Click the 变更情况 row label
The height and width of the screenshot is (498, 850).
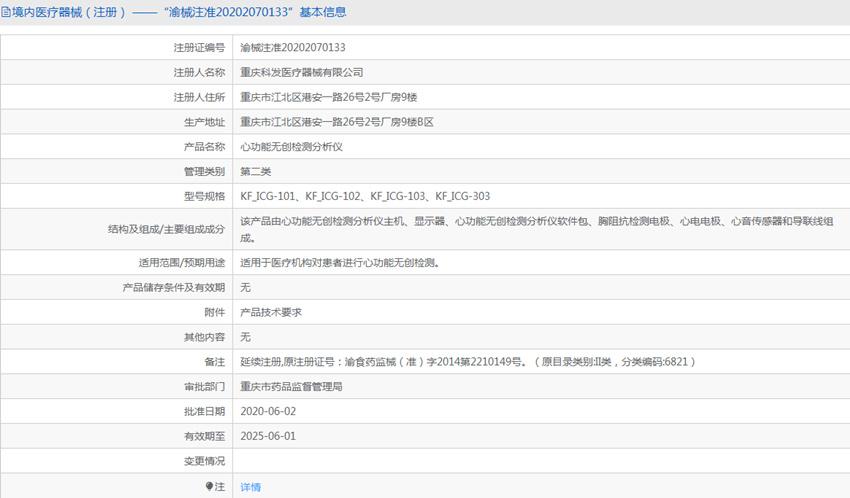click(x=203, y=461)
